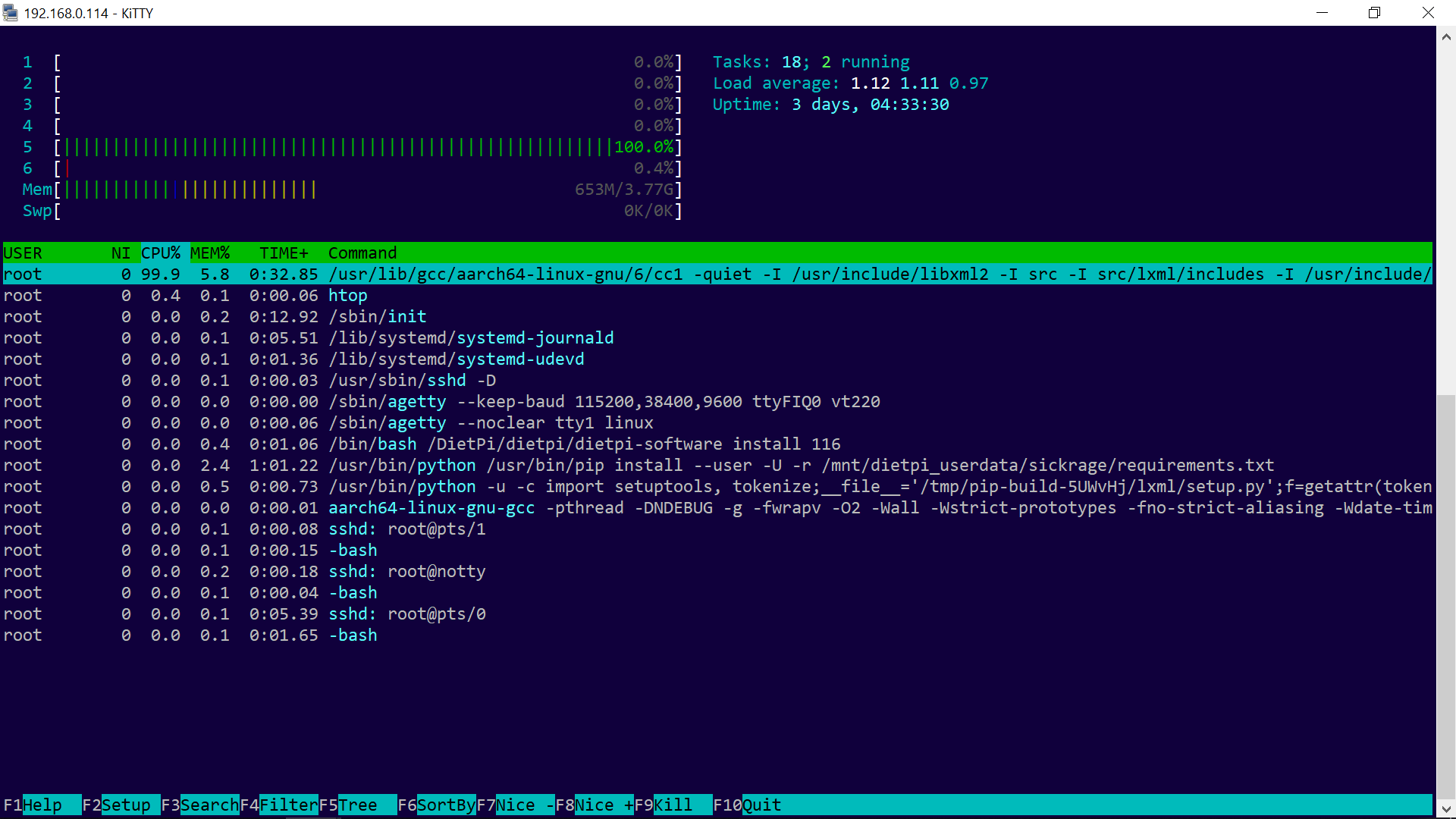Click the TIME+ column header
The height and width of the screenshot is (819, 1456).
tap(284, 253)
